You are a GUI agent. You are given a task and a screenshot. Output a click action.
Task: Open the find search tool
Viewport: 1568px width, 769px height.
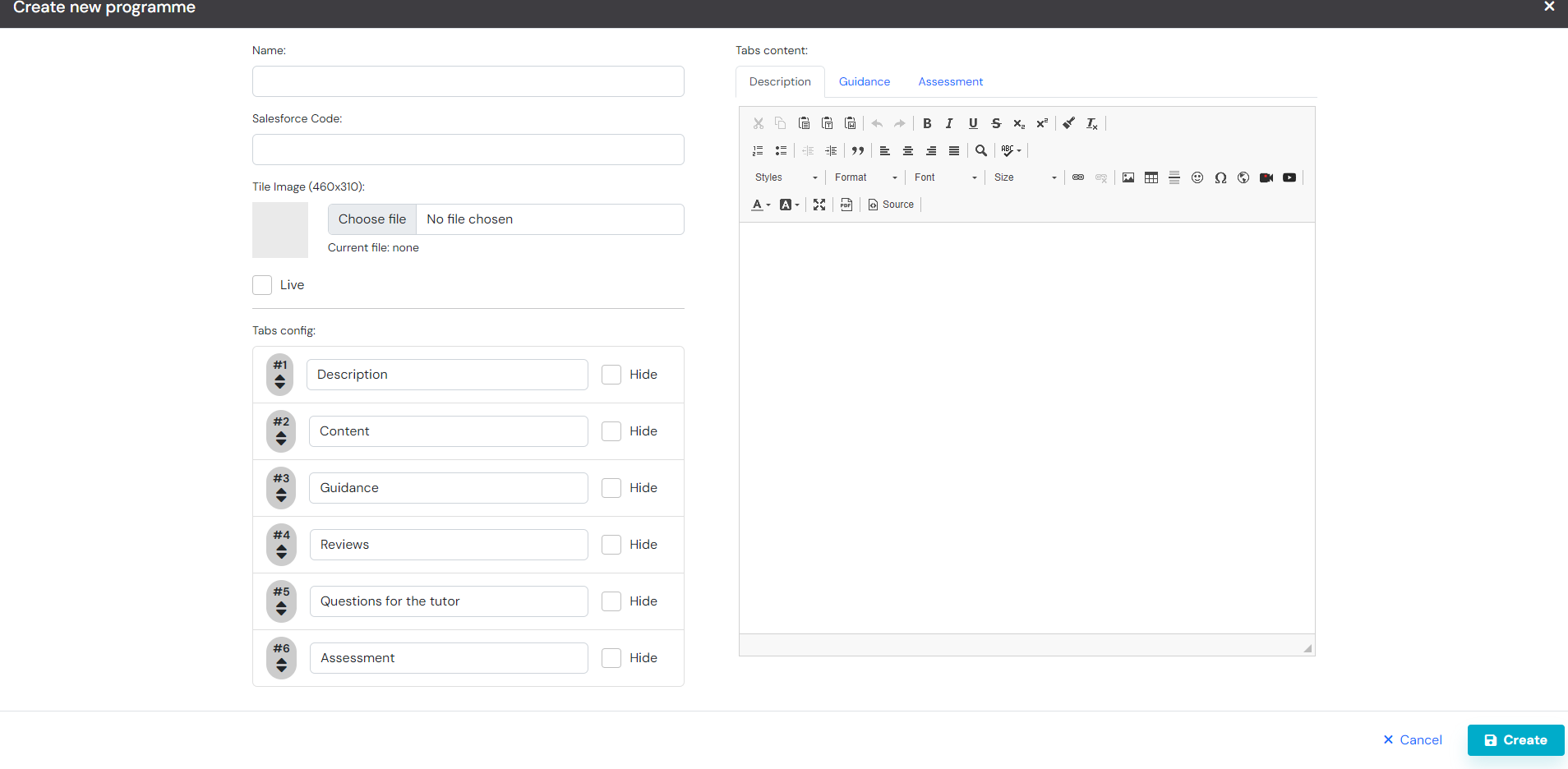[x=981, y=150]
